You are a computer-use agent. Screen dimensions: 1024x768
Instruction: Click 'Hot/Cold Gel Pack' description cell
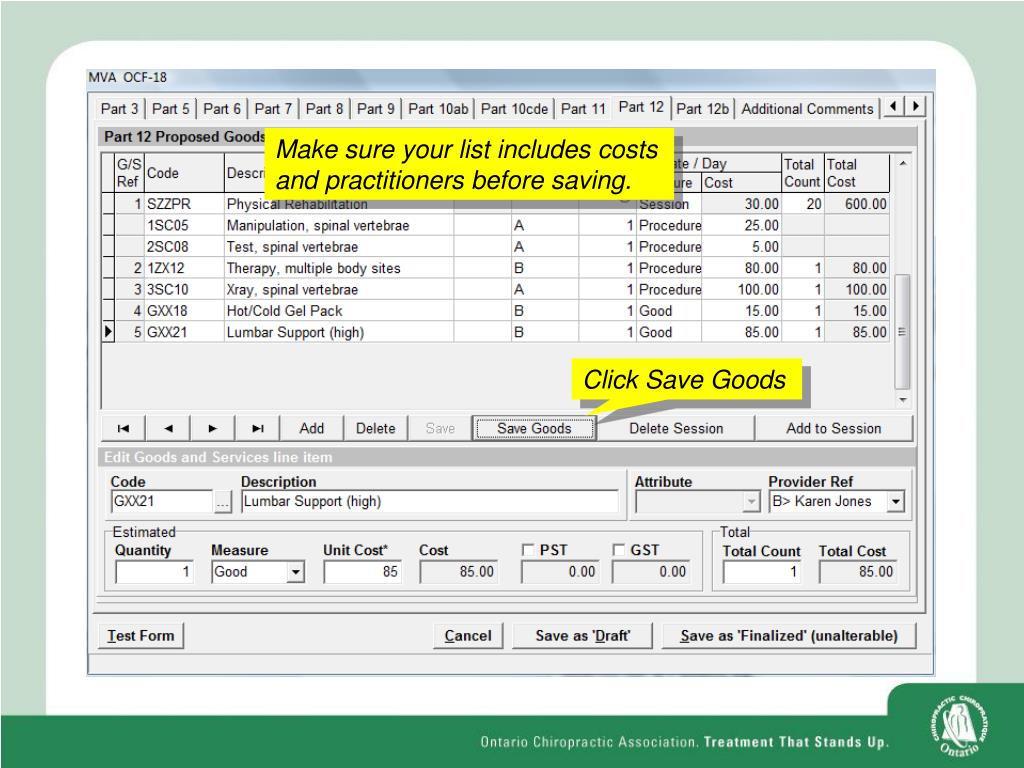pyautogui.click(x=339, y=311)
